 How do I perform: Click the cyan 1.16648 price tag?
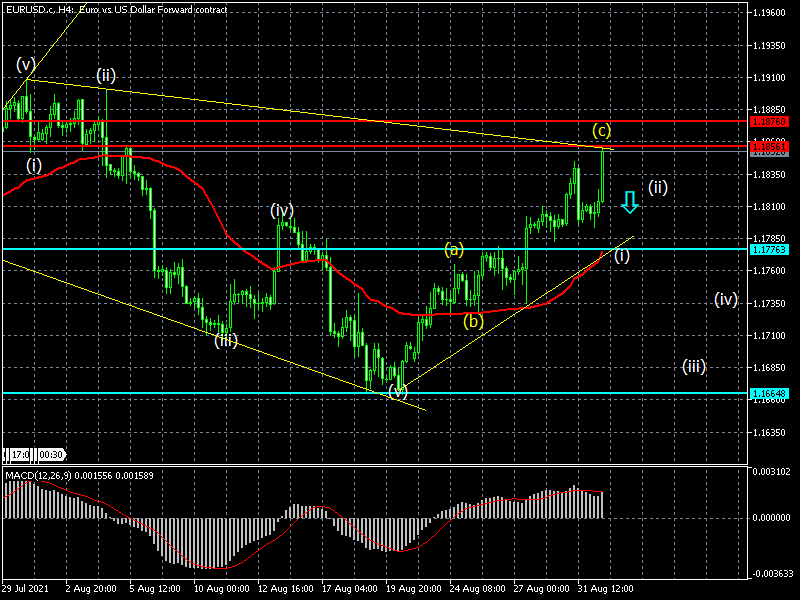[769, 393]
